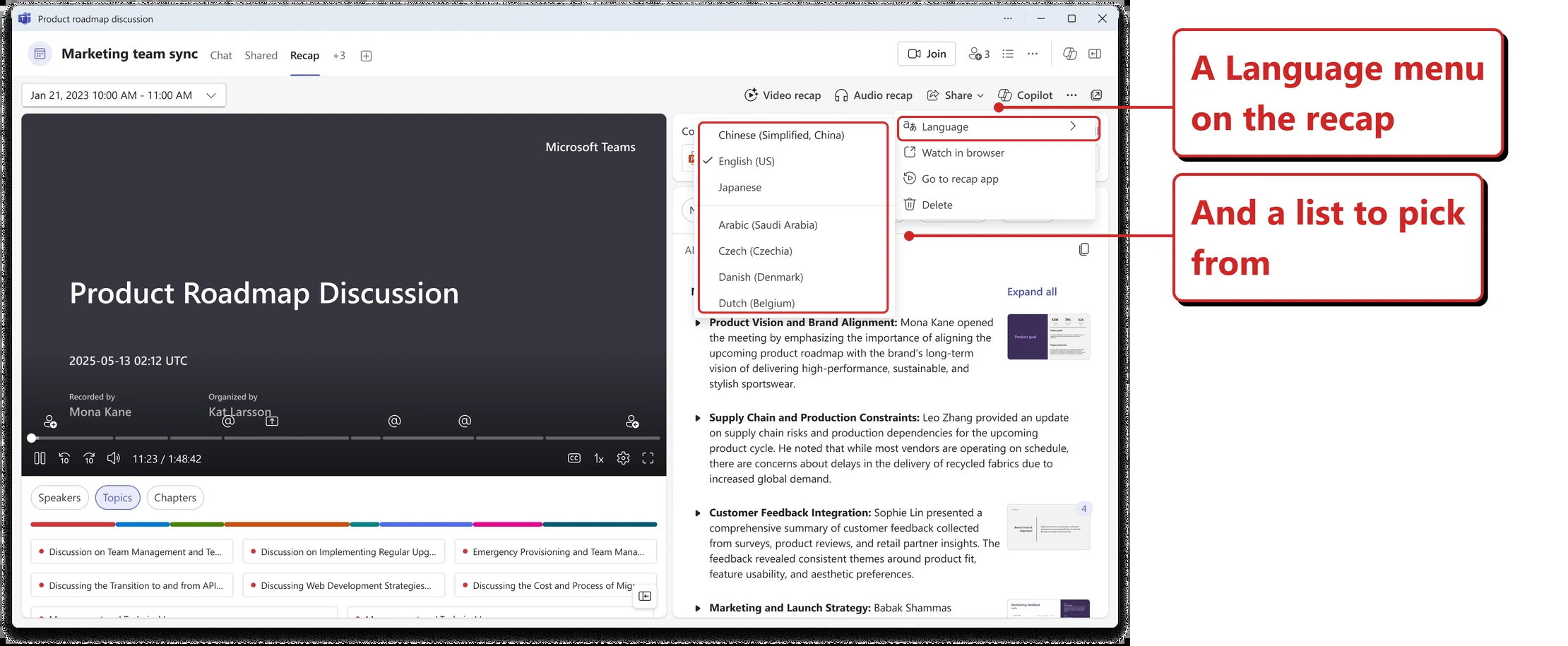Open the meeting notes list icon
The height and width of the screenshot is (646, 1568).
click(1008, 54)
